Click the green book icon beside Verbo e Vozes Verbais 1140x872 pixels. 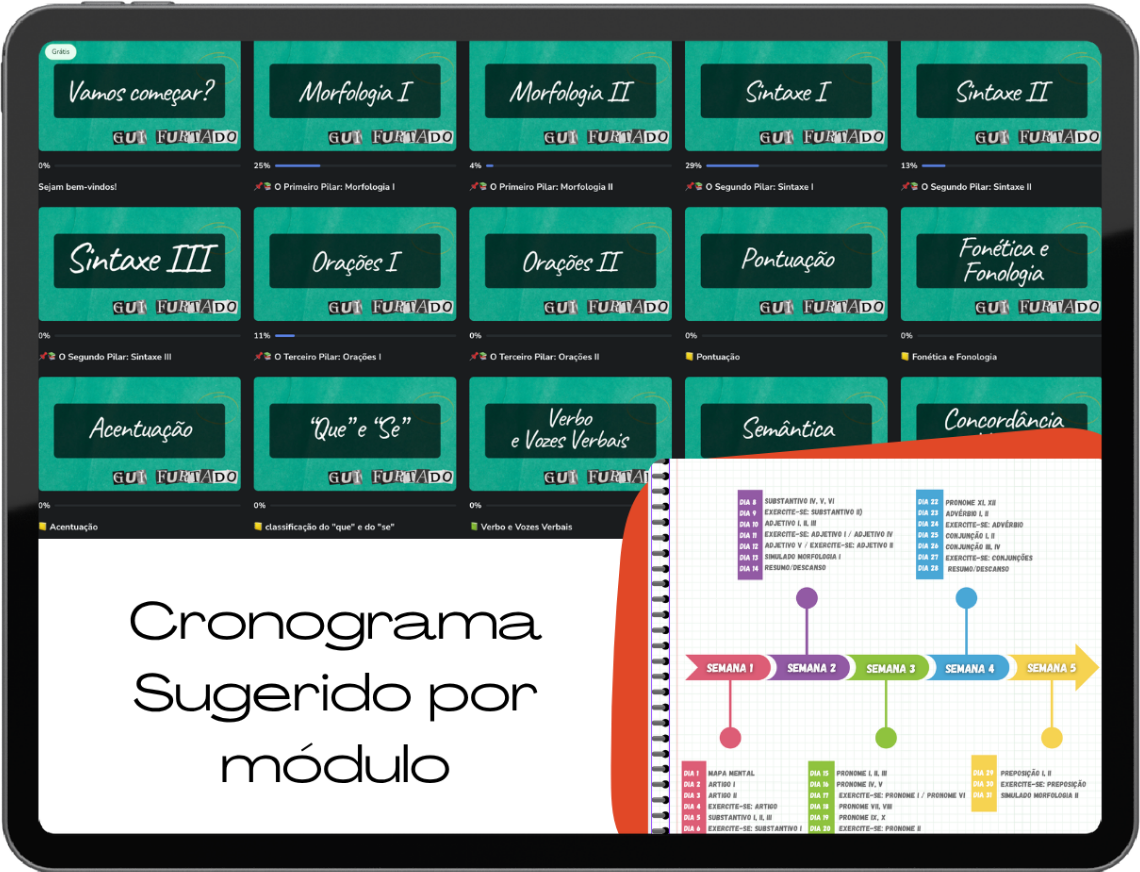click(x=474, y=527)
